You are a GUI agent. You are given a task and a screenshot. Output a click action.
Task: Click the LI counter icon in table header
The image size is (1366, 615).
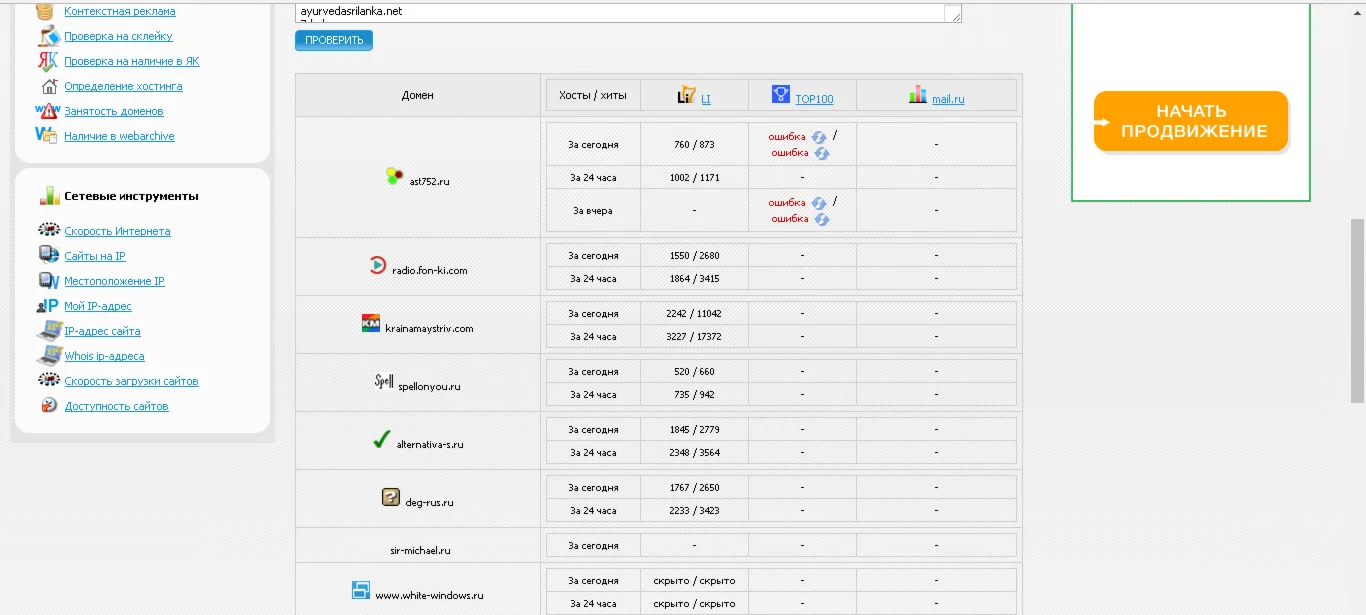click(686, 95)
